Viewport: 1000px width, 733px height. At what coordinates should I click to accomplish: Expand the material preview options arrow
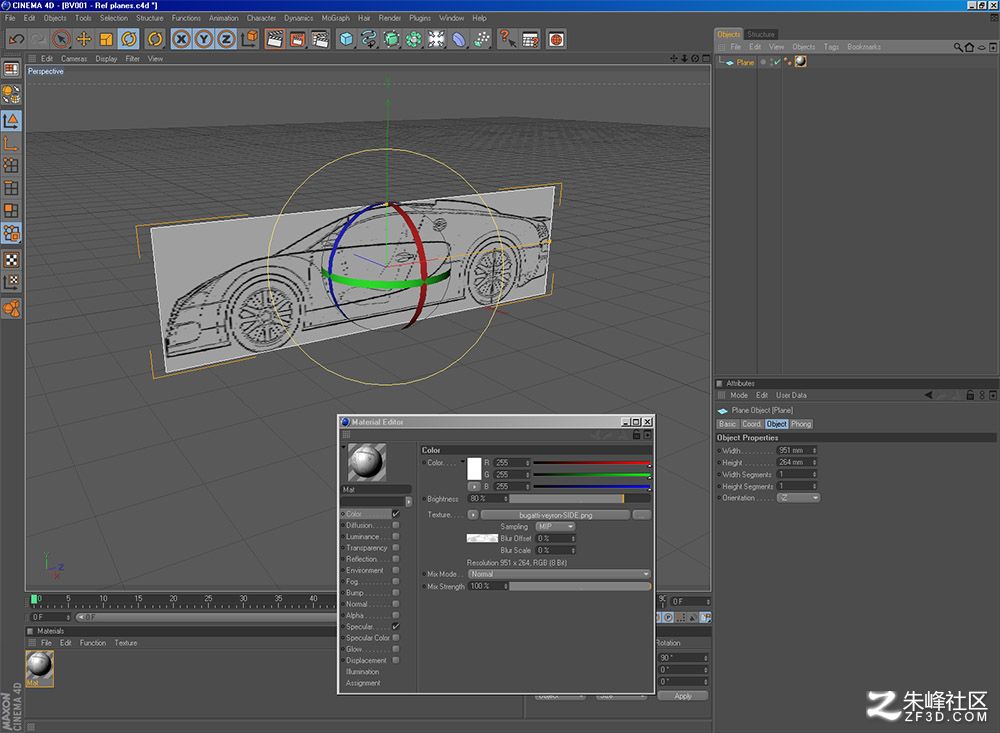tap(344, 447)
